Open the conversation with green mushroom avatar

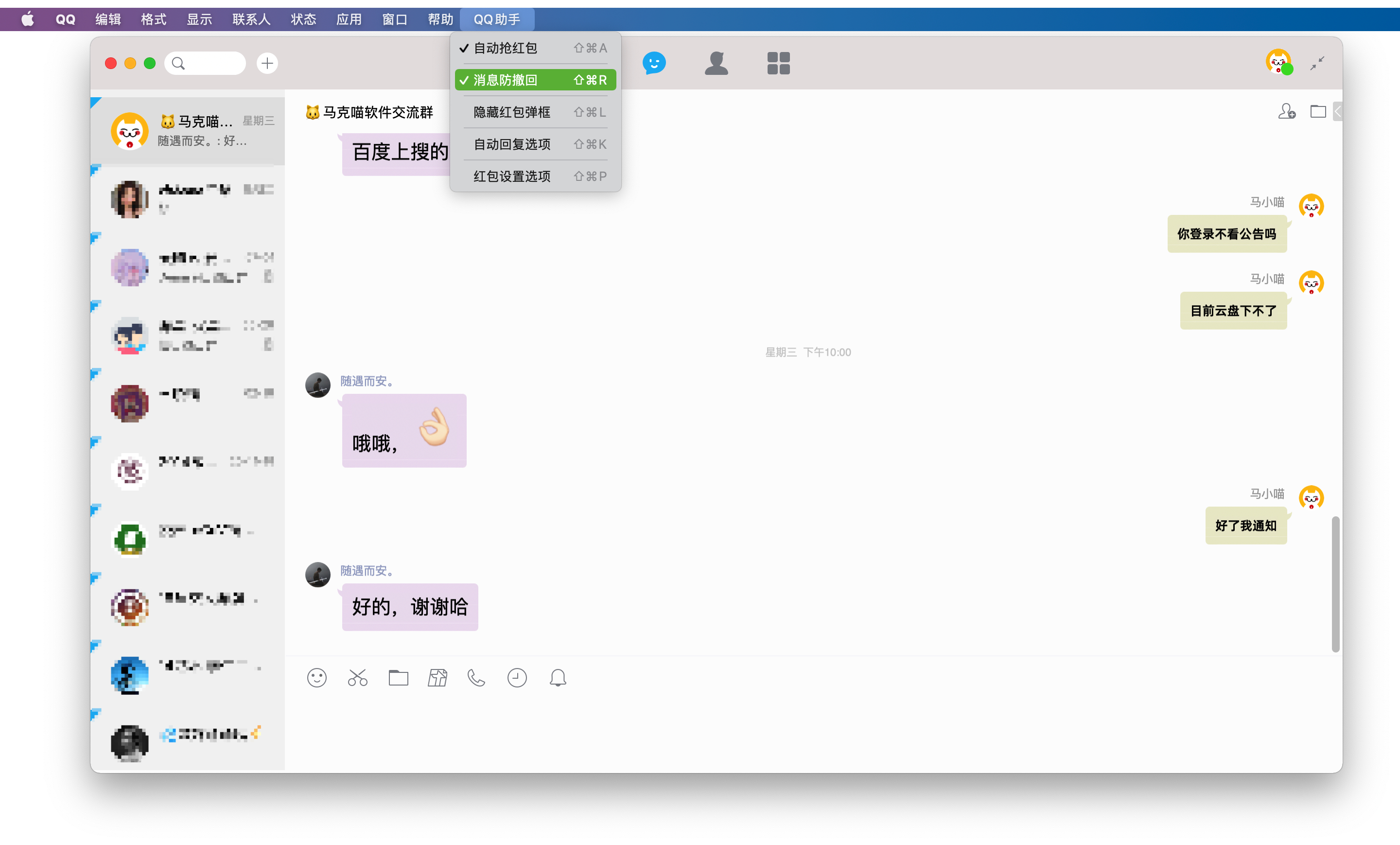(188, 539)
